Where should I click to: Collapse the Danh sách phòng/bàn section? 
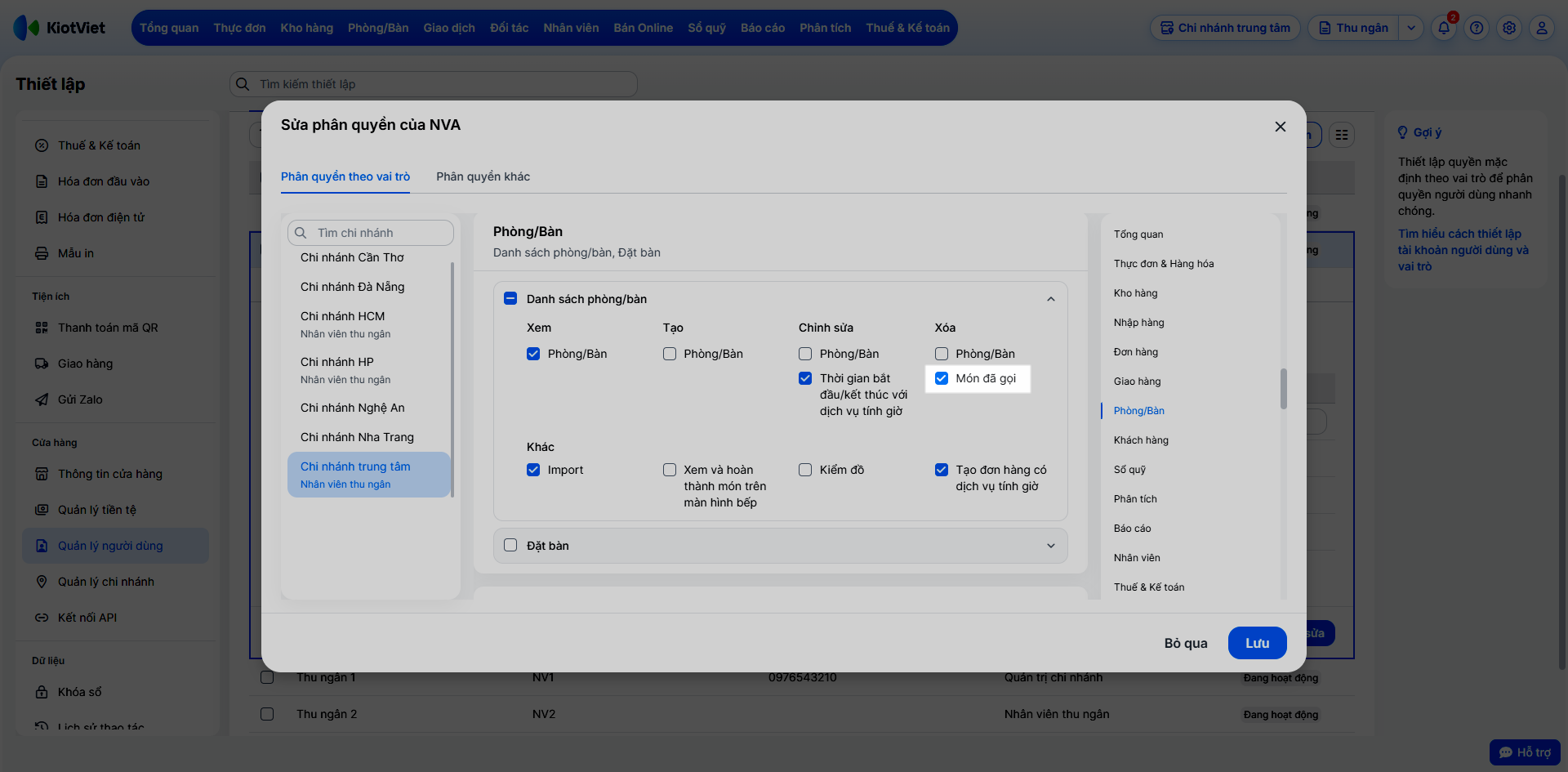point(1051,299)
